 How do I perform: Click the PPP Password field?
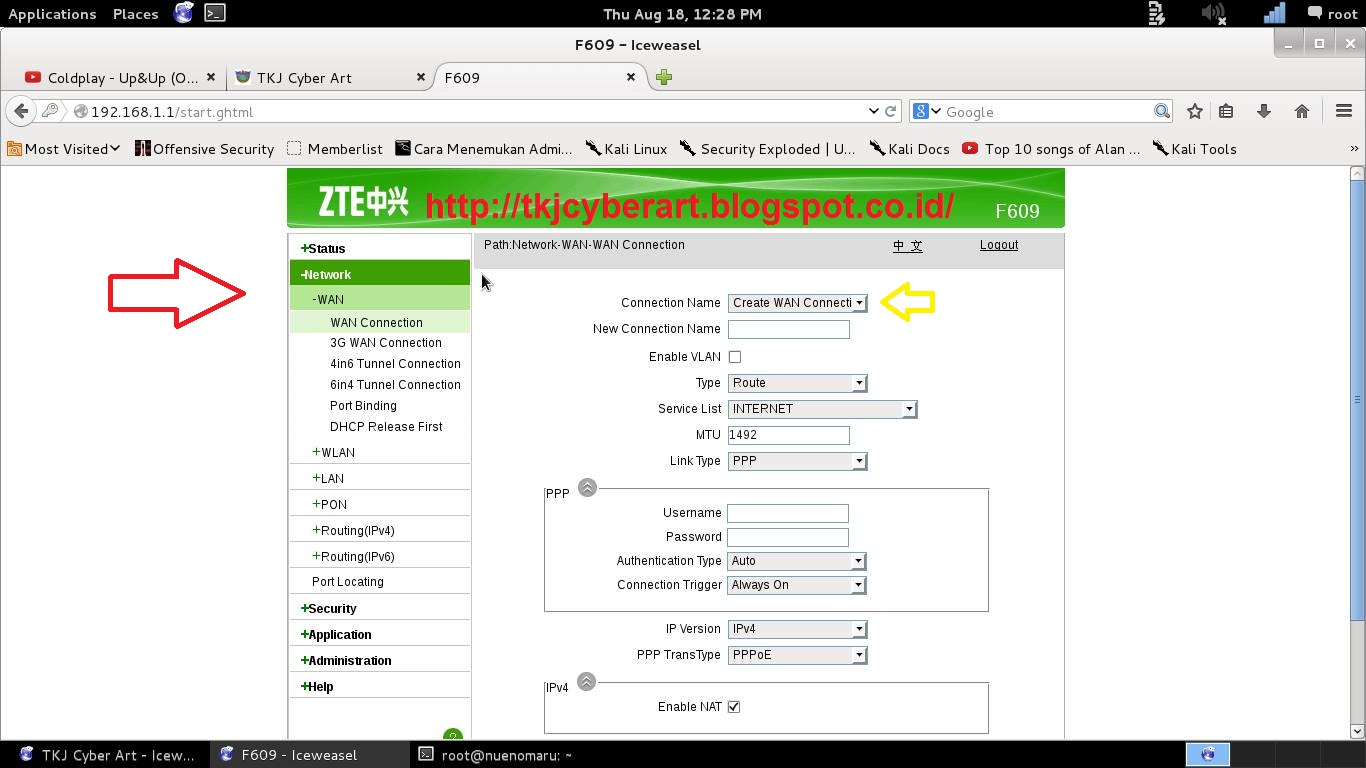[788, 537]
